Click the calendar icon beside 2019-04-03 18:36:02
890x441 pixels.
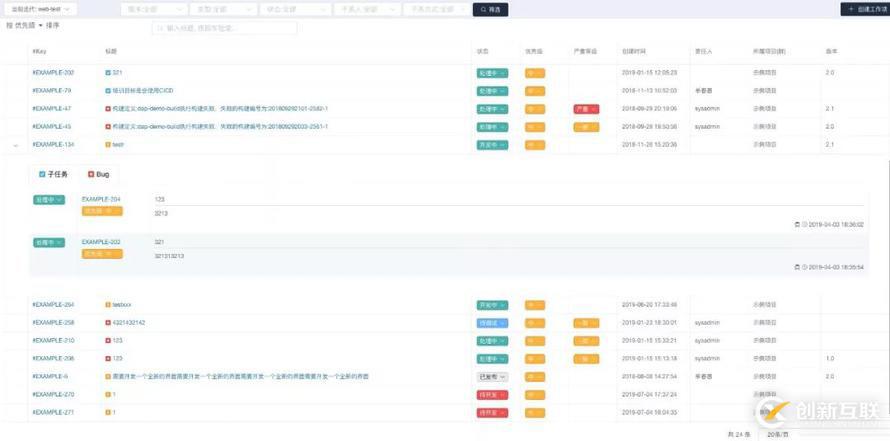point(797,225)
